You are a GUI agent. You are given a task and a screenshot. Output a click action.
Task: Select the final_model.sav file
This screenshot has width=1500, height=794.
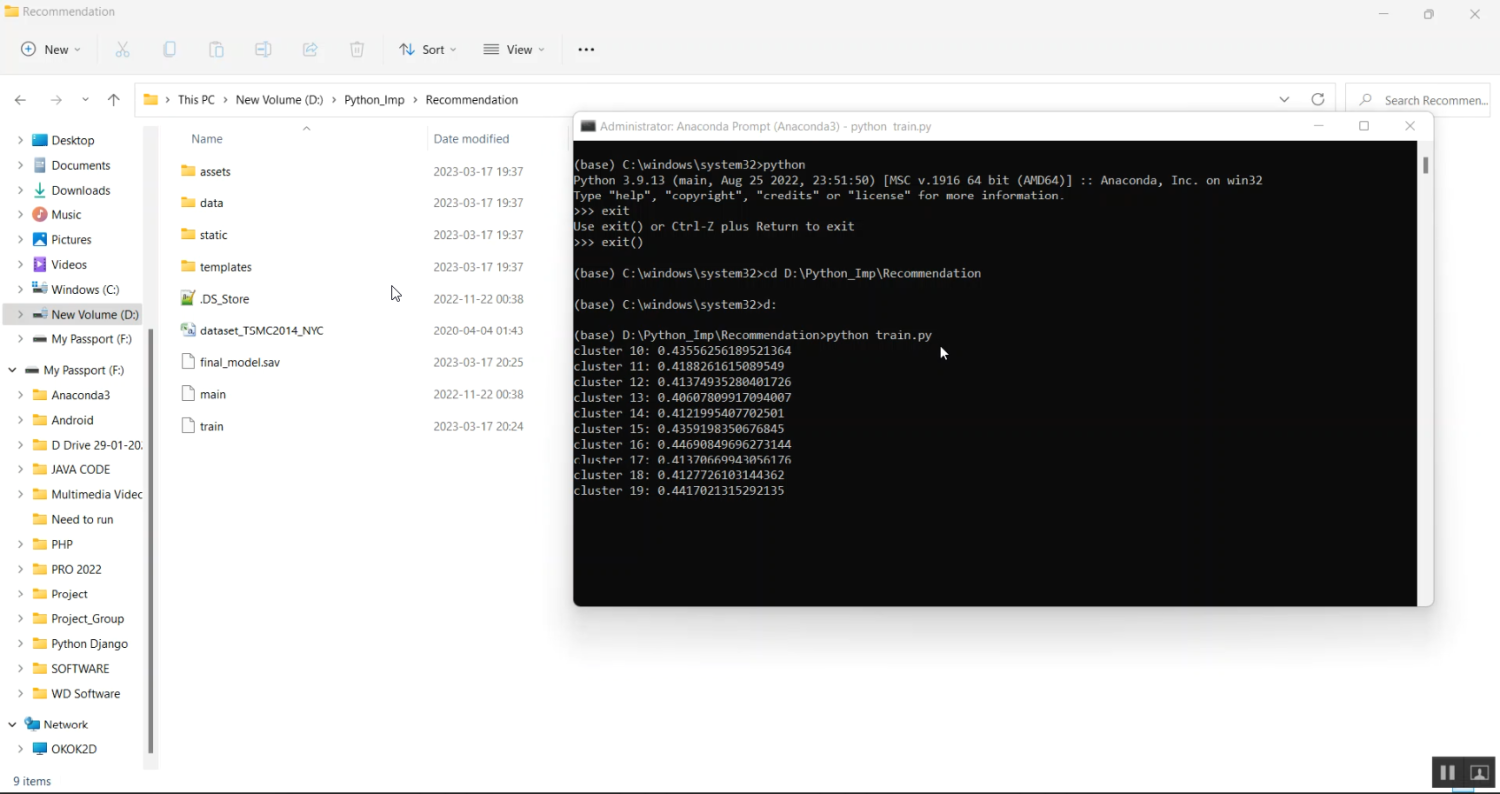click(239, 362)
